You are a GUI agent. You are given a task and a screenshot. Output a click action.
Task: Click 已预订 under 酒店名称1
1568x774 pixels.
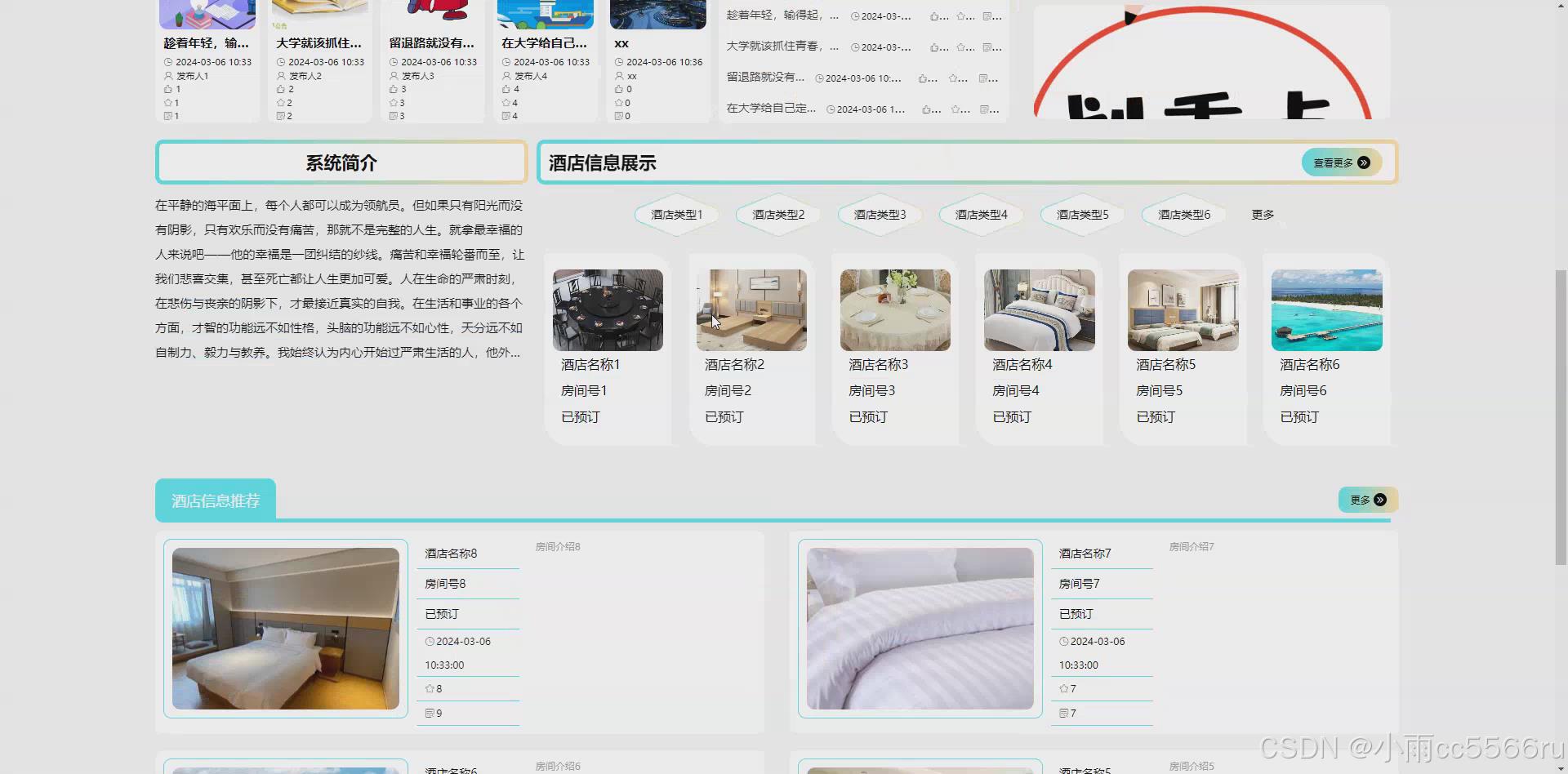(x=580, y=416)
